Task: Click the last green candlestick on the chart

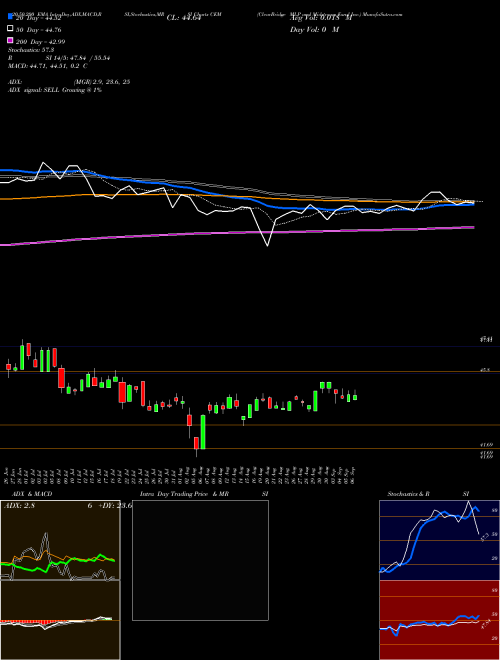Action: tap(355, 397)
